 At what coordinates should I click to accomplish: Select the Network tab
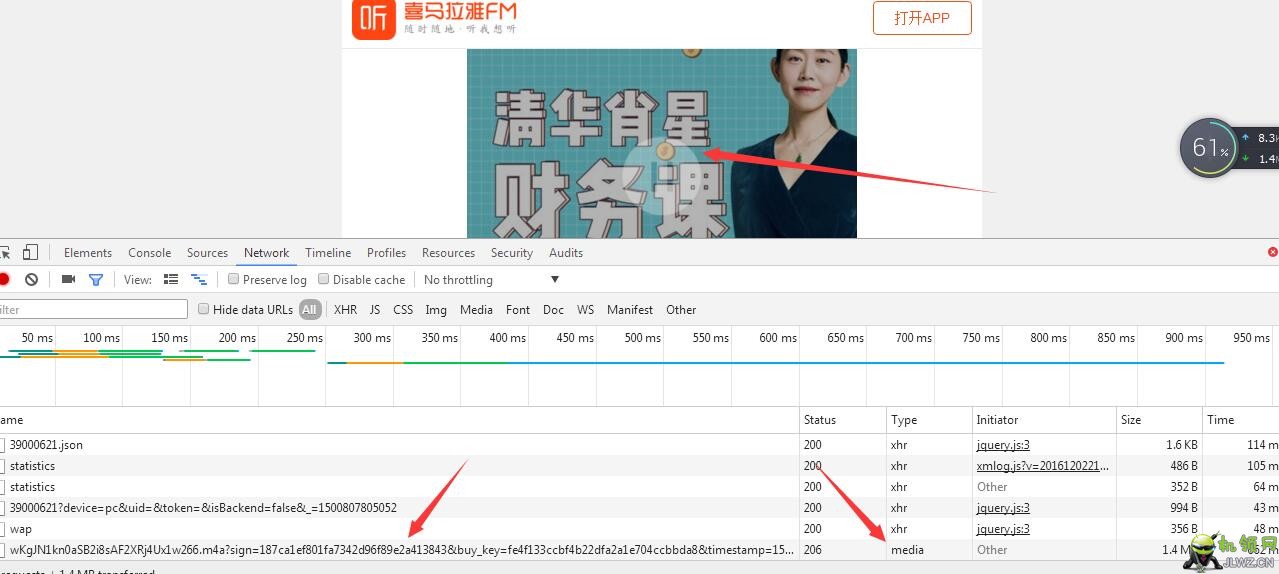(267, 253)
